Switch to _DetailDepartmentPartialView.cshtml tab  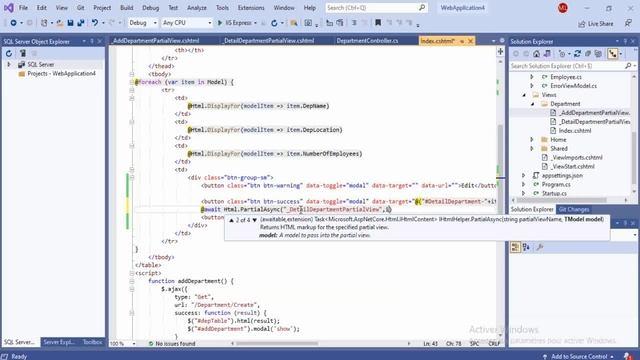tap(269, 41)
